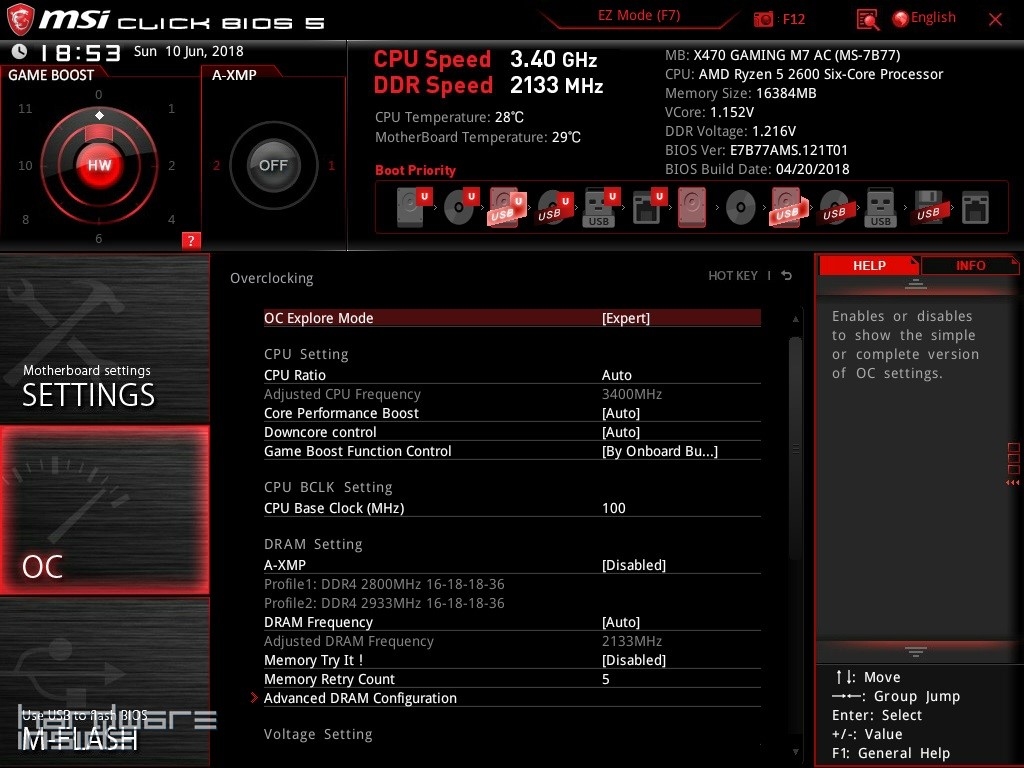Select the legacy network boot icon
The height and width of the screenshot is (768, 1024).
975,208
